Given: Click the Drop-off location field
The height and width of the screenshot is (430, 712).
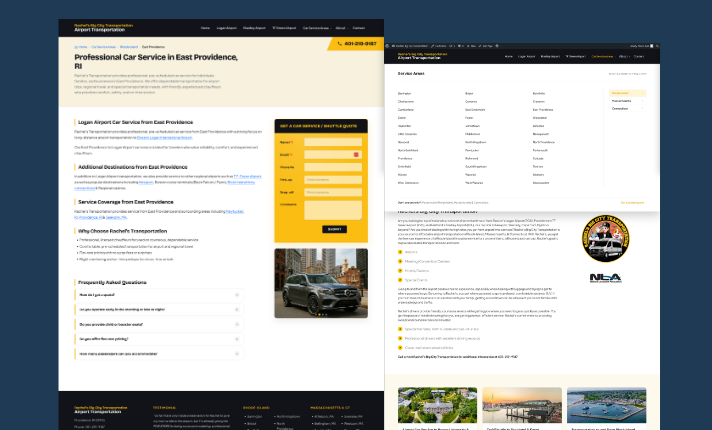Looking at the screenshot, I should (x=333, y=192).
